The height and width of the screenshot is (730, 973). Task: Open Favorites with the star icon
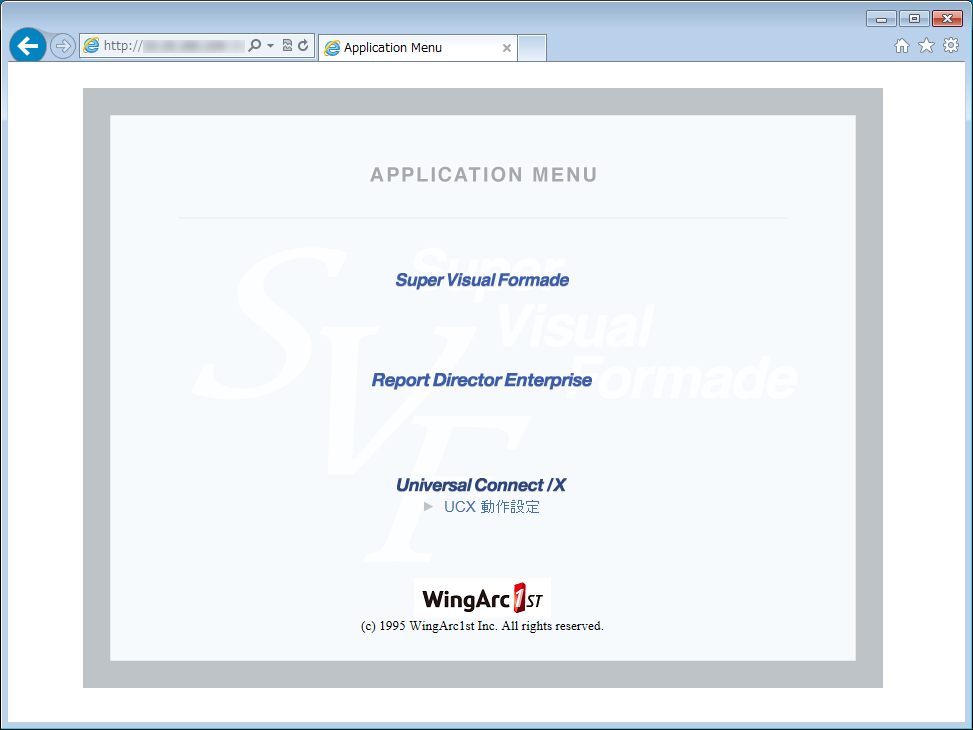(926, 45)
